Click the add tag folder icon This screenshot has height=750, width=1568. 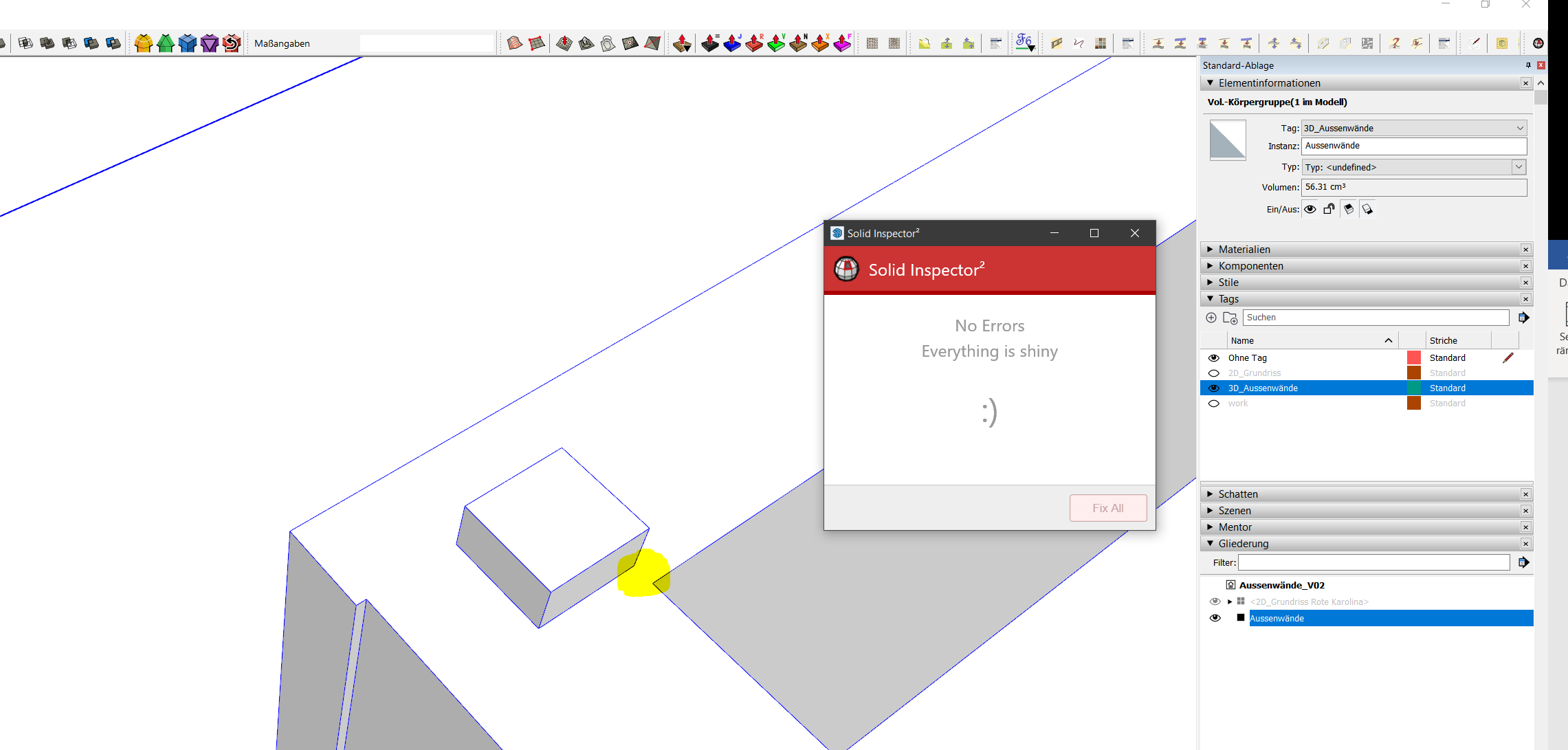point(1230,318)
